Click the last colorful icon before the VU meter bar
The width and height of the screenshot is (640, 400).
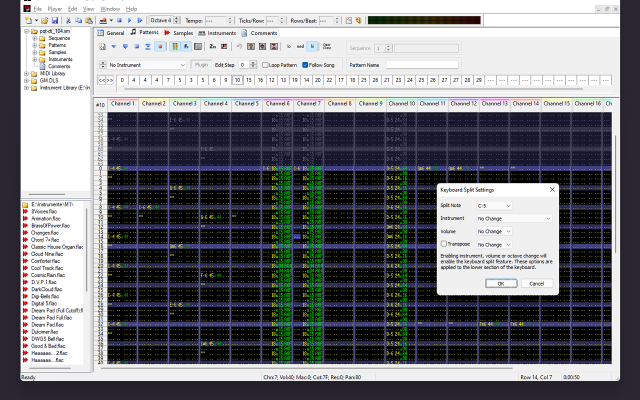359,20
